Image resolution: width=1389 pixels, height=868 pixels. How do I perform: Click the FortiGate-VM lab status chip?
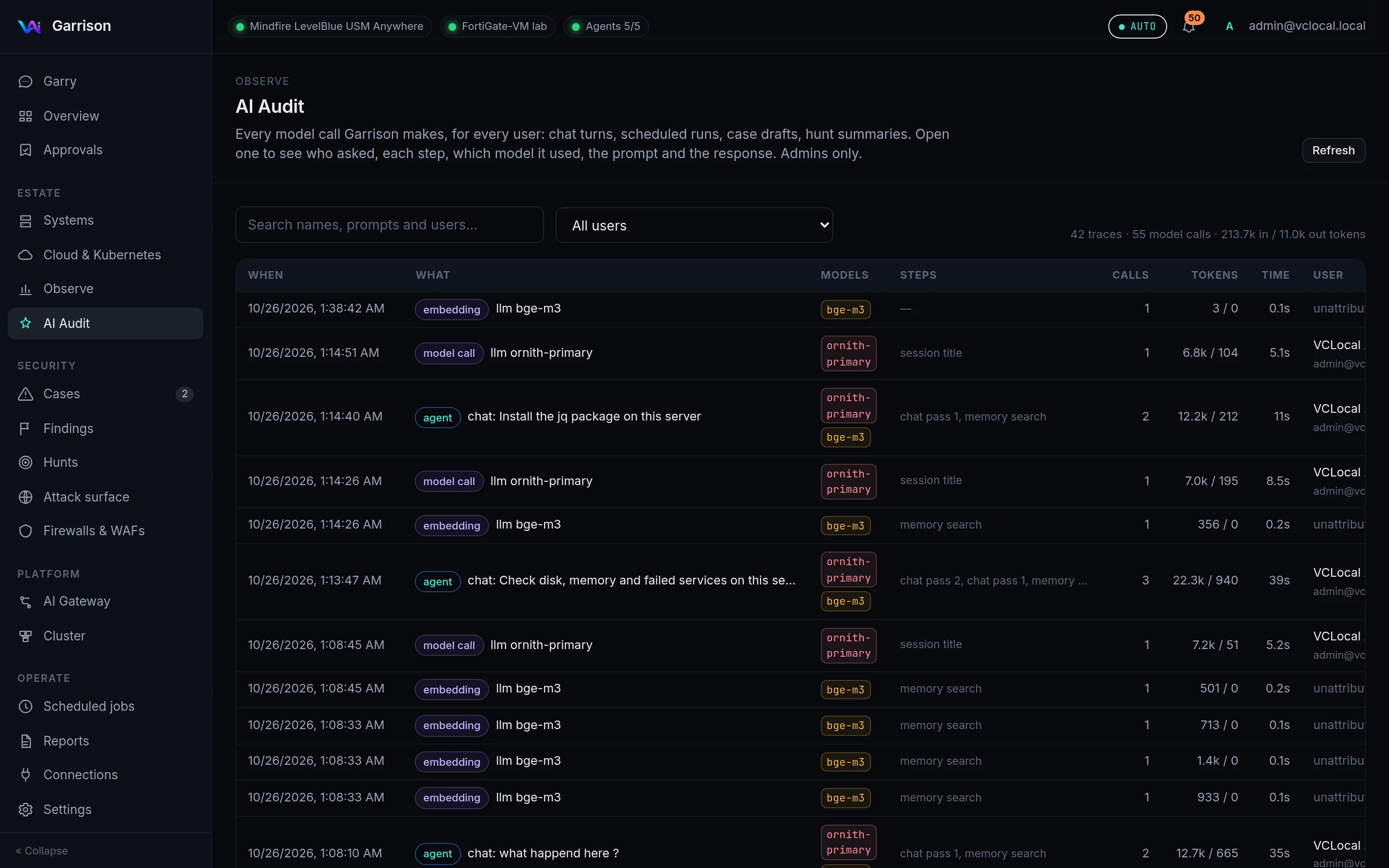[498, 27]
